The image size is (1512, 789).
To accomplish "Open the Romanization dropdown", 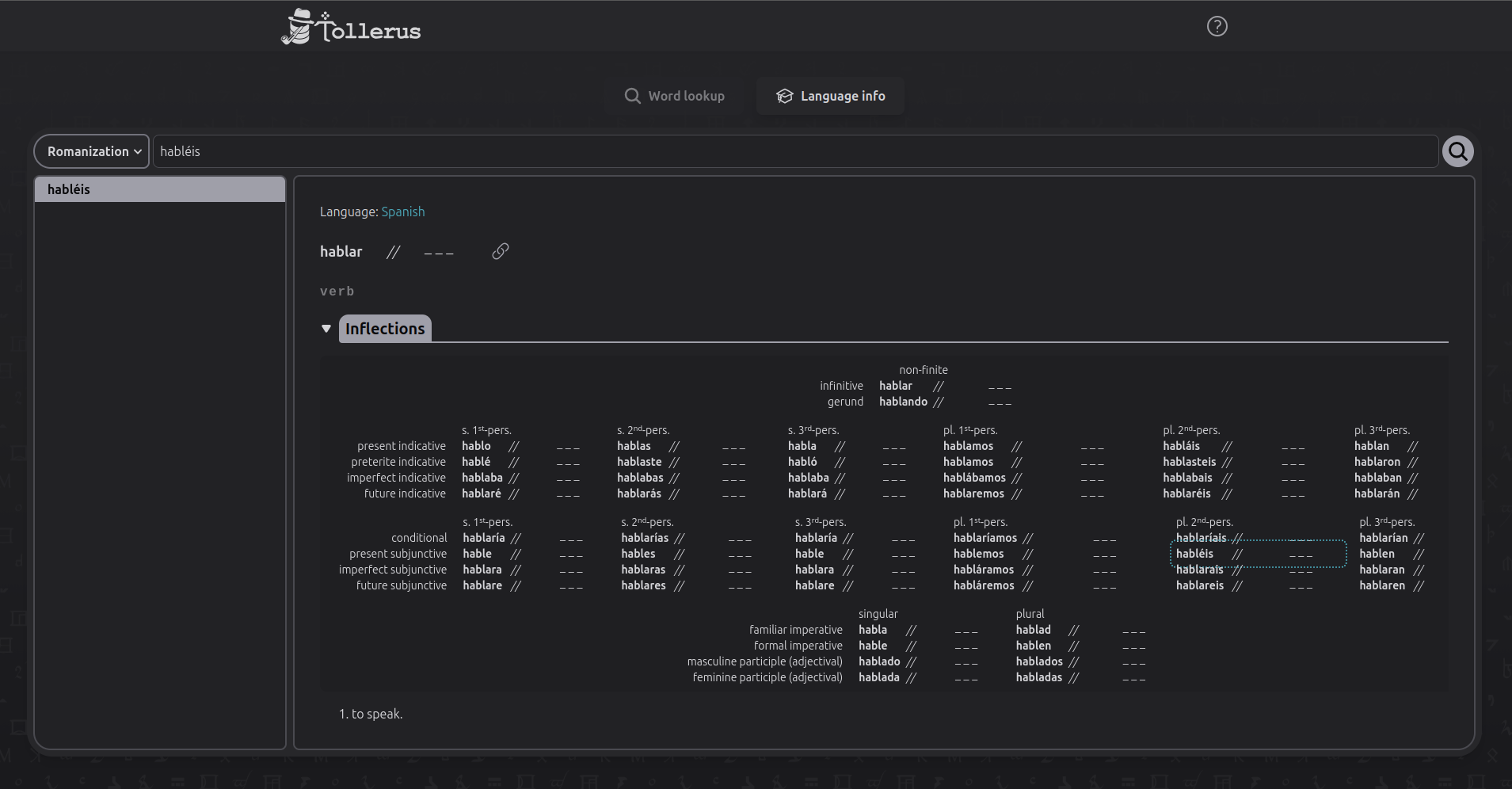I will point(91,151).
